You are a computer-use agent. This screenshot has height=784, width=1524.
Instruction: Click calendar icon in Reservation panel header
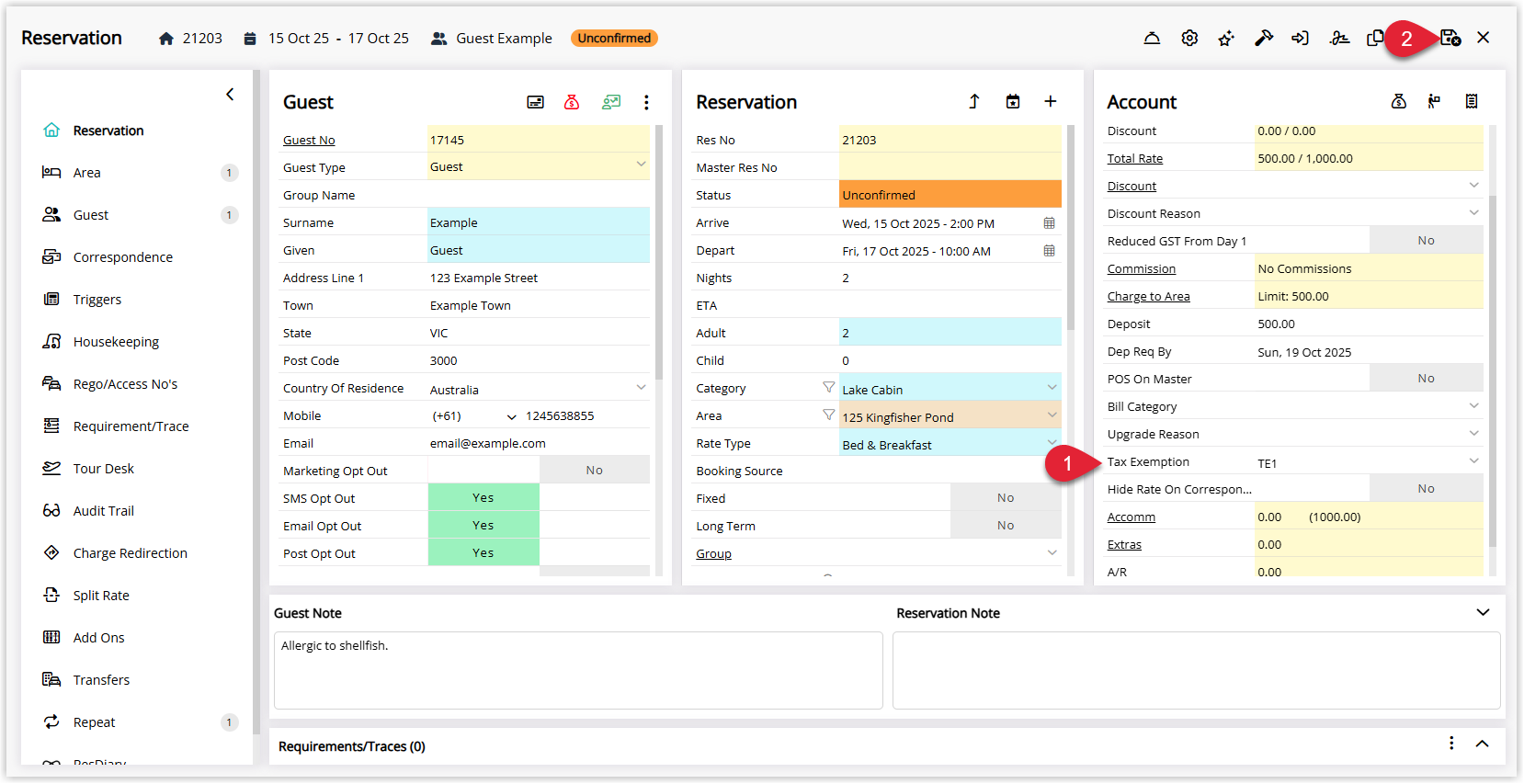[x=1013, y=101]
